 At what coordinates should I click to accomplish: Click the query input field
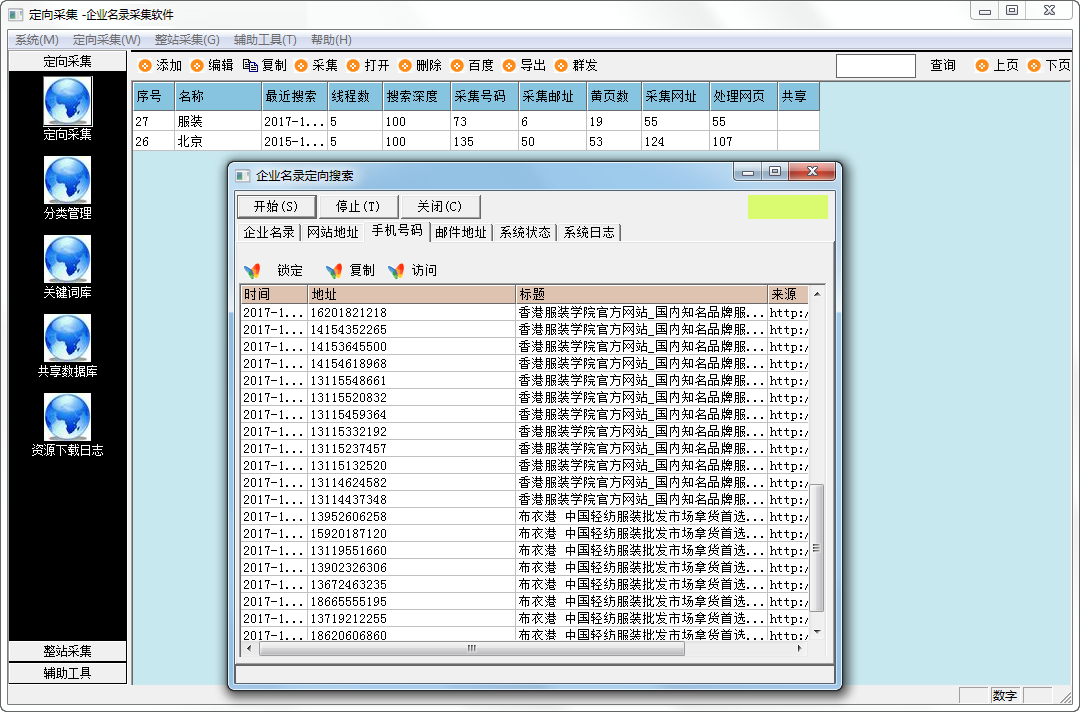coord(875,66)
